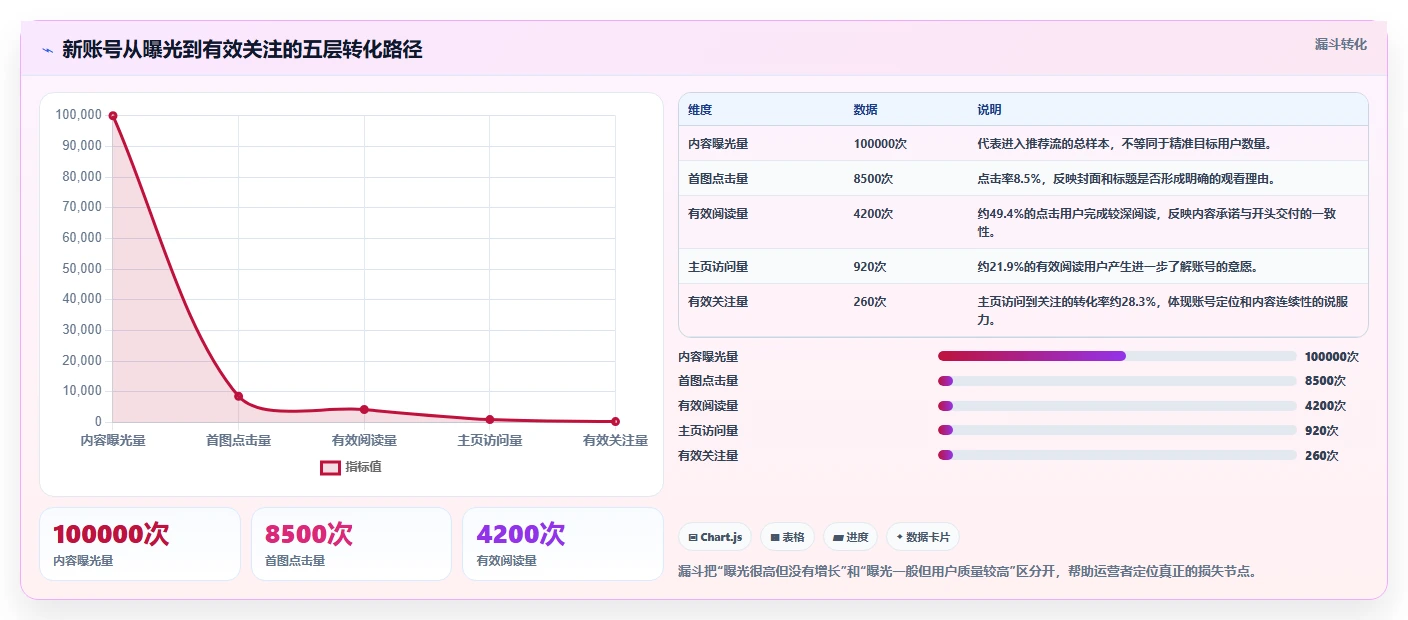Click the chart data point at 有效阅读量
The height and width of the screenshot is (620, 1408).
click(364, 409)
